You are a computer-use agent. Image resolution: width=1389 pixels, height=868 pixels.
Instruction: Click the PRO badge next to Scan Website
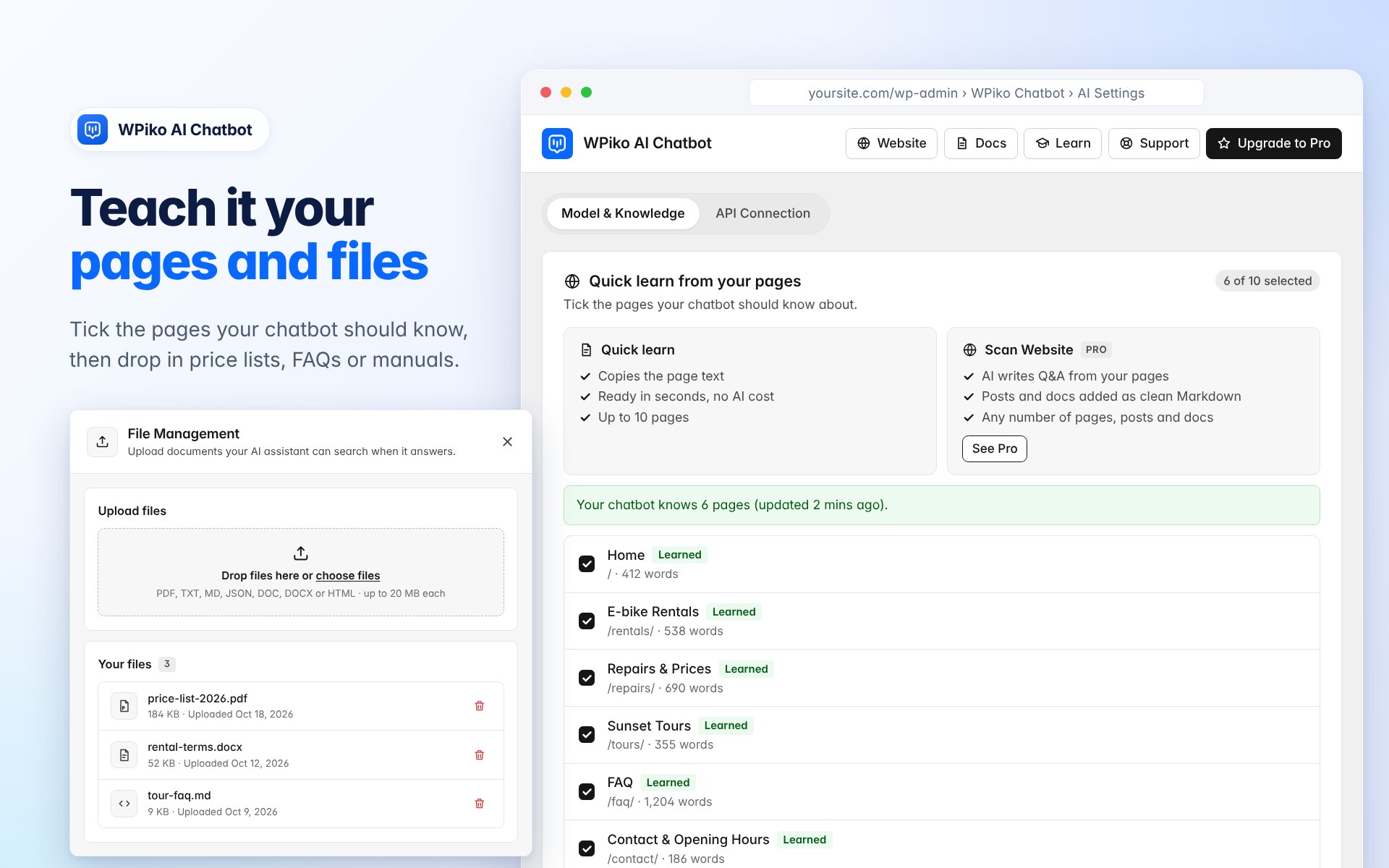1096,350
